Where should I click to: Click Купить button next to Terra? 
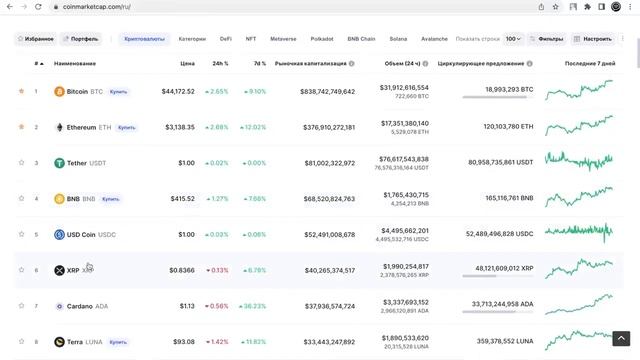click(x=118, y=342)
